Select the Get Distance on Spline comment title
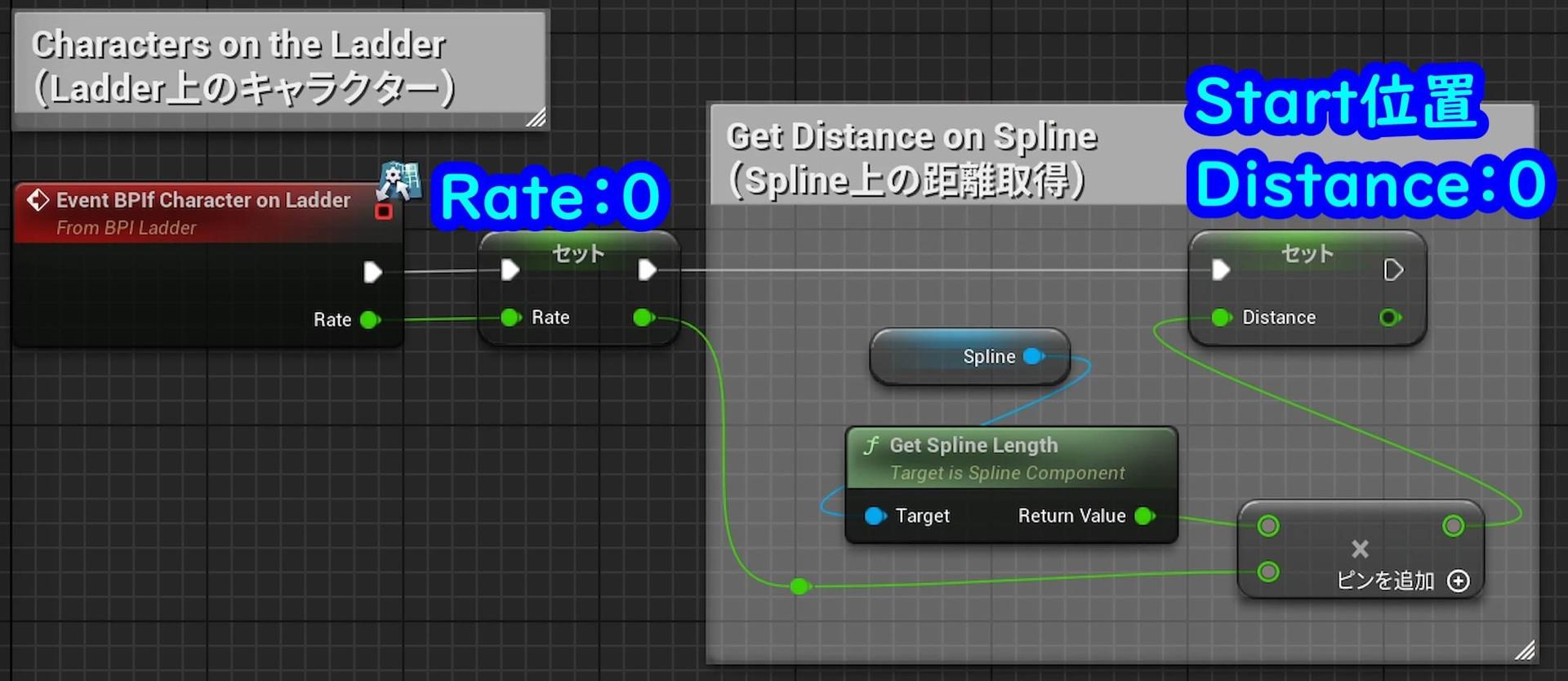The height and width of the screenshot is (681, 1568). click(911, 159)
